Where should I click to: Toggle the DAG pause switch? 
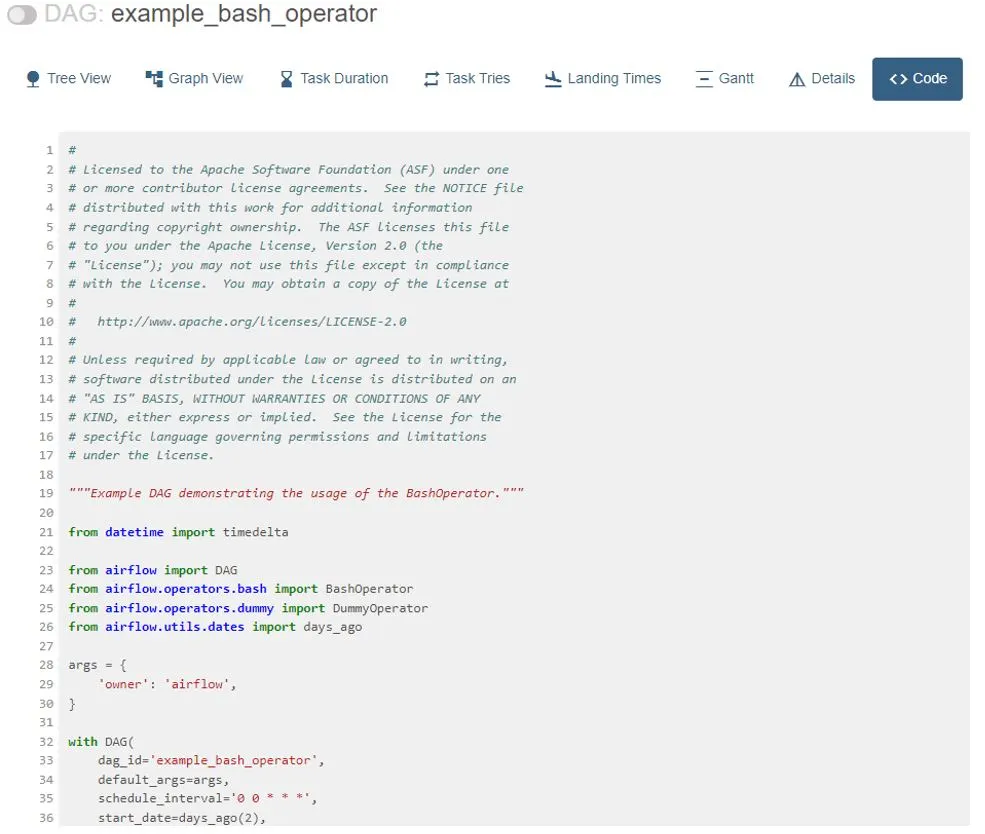(22, 15)
